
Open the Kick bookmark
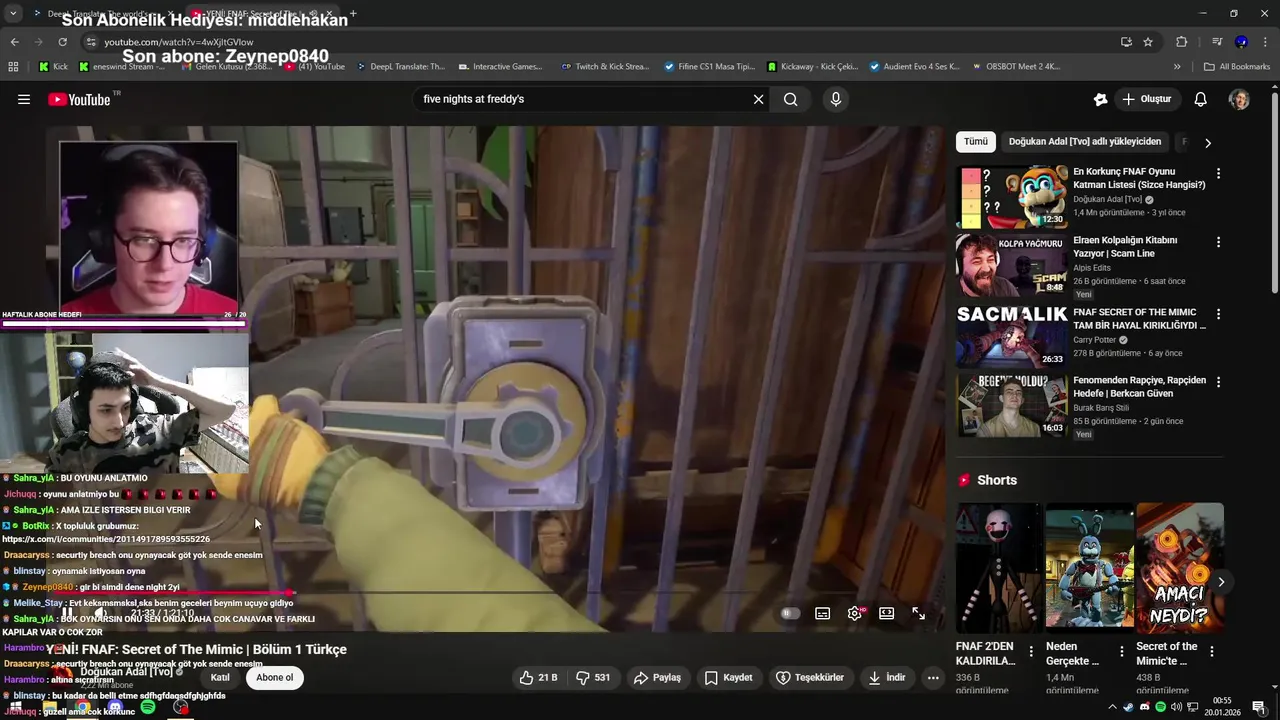[53, 67]
